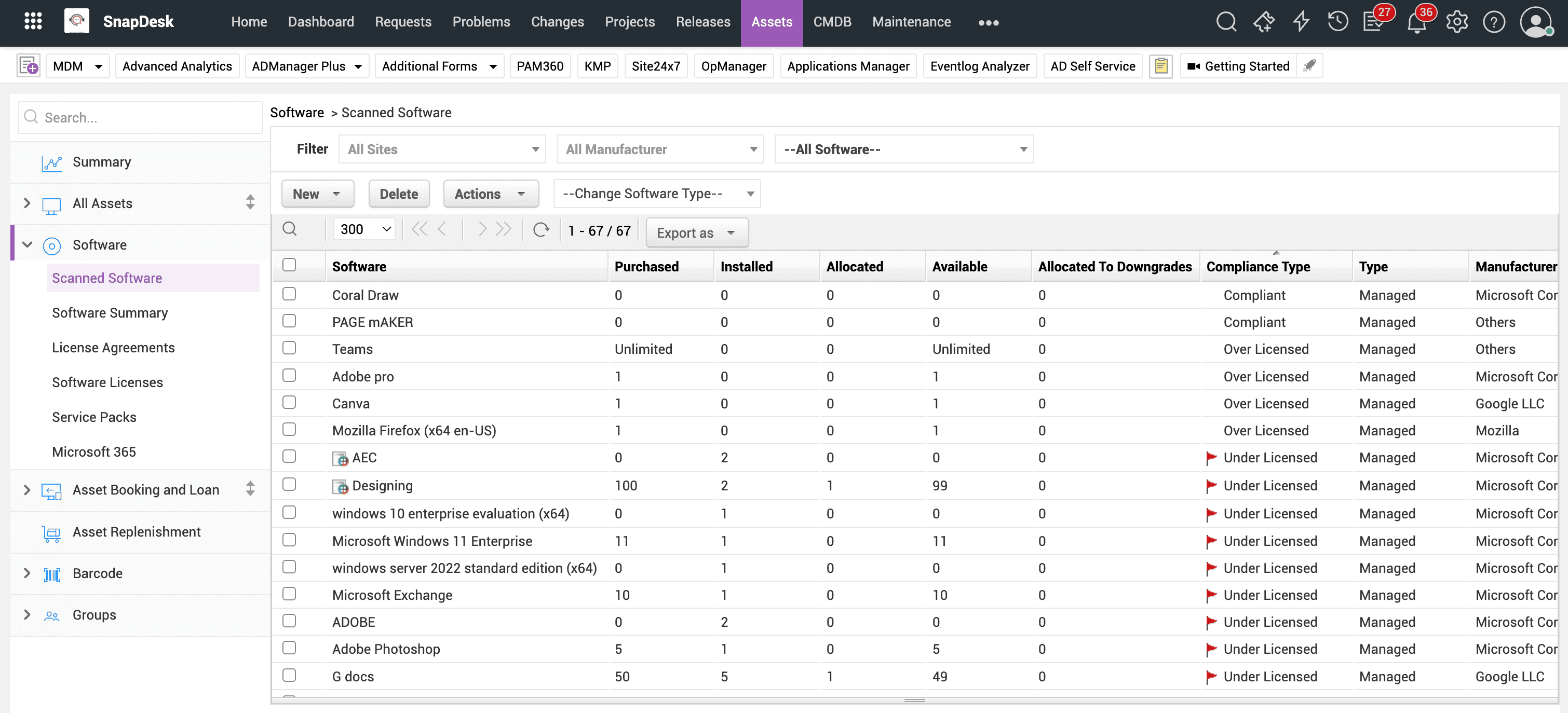Check the Coral Draw row checkbox
This screenshot has height=713, width=1568.
[x=289, y=294]
